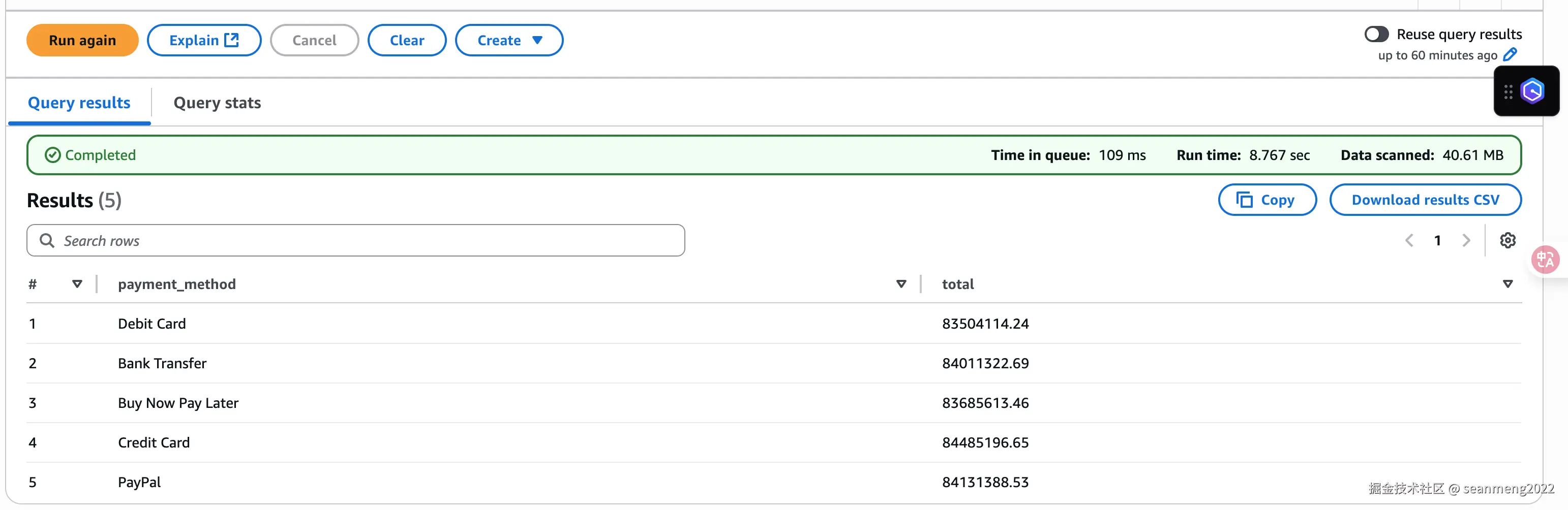Click the drag handle dots on floating widget
The image size is (1568, 510).
pos(1507,92)
